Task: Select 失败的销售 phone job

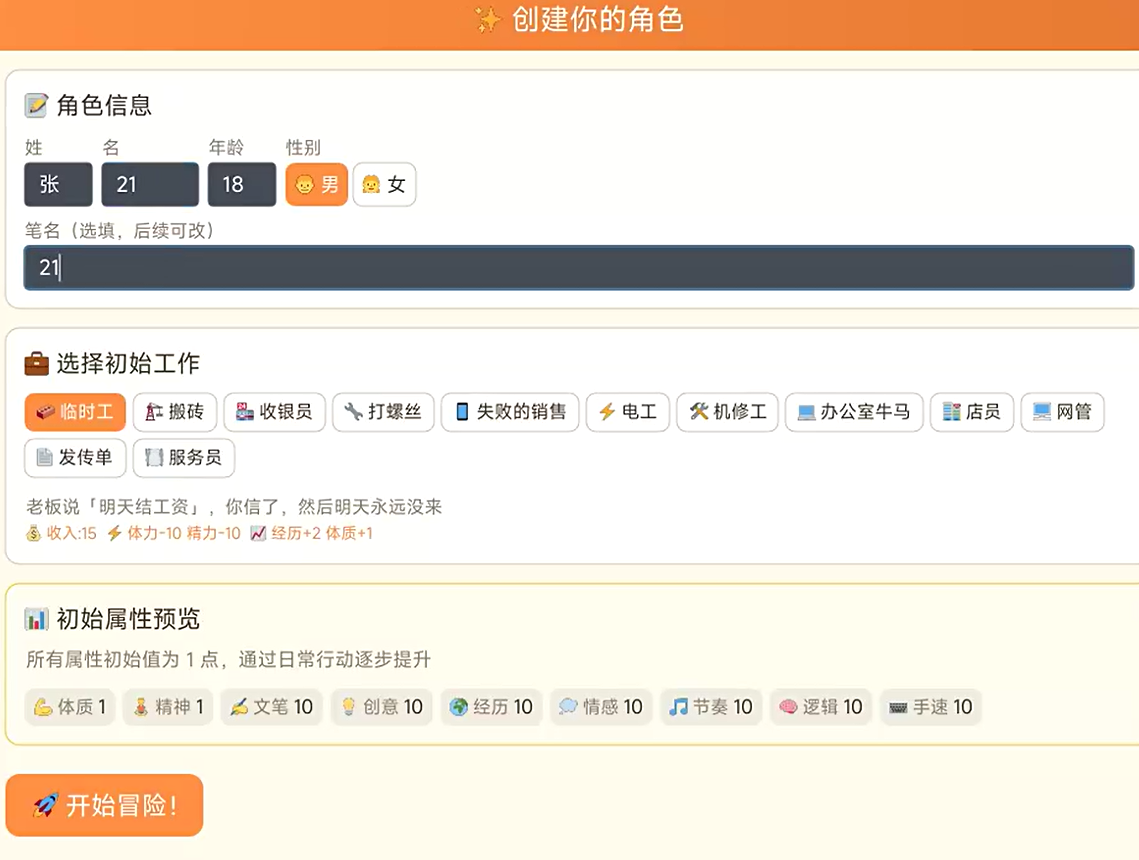Action: (510, 412)
